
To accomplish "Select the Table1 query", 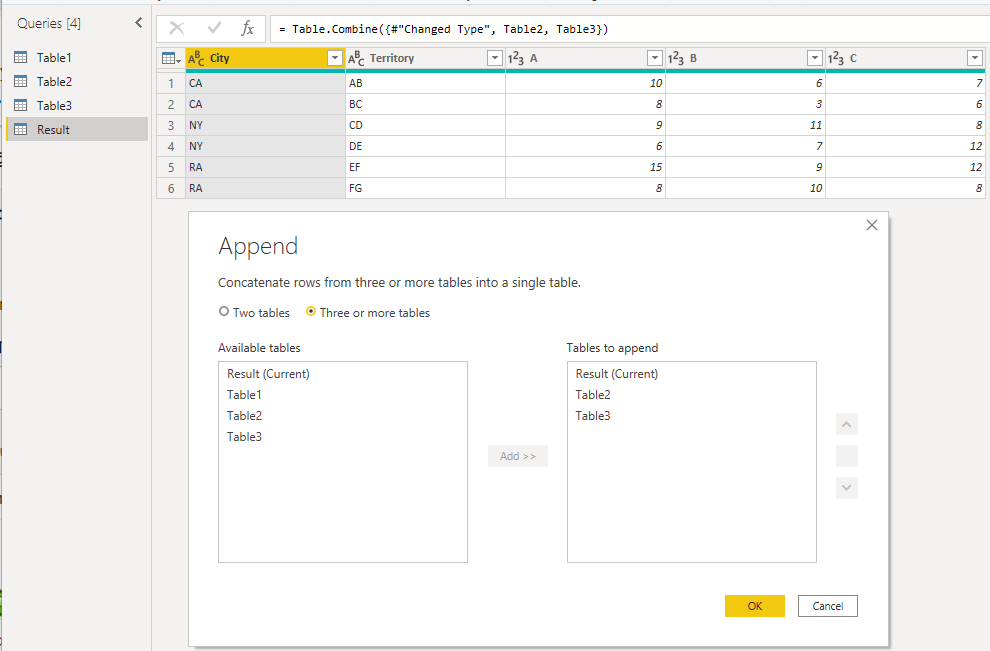I will [77, 57].
